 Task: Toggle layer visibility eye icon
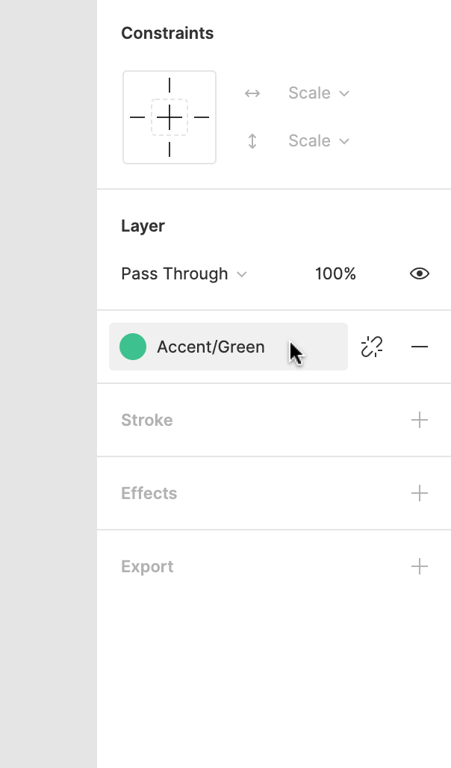pos(420,273)
